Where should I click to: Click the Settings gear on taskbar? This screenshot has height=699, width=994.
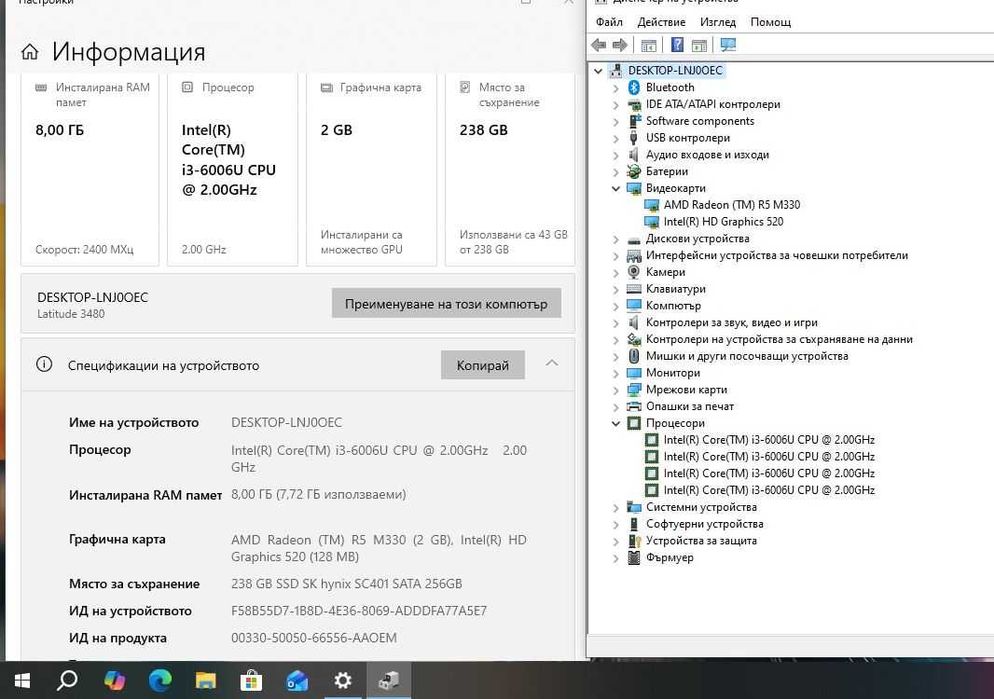pos(342,681)
